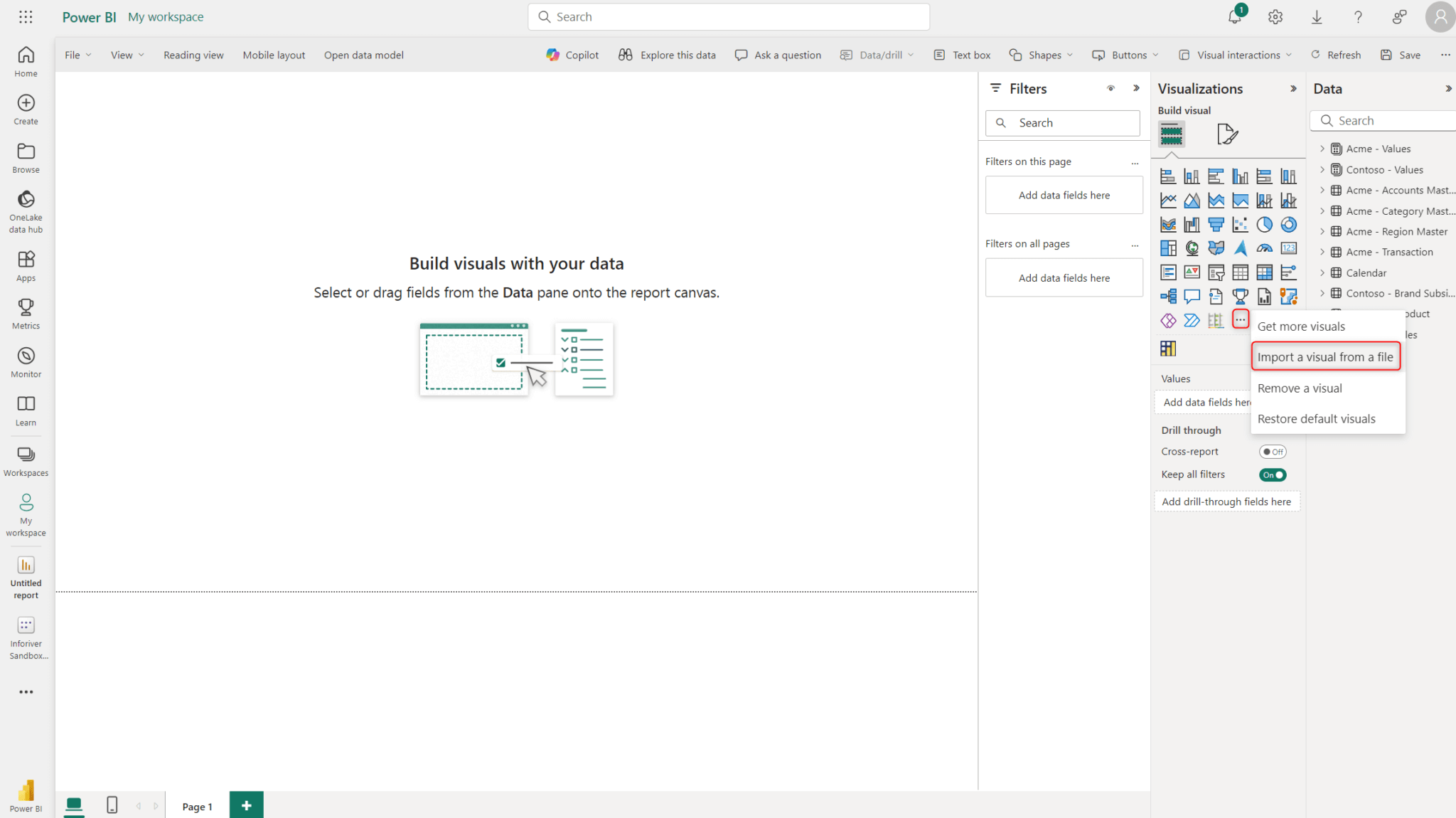The image size is (1456, 818).
Task: Expand the Acme - Transaction table
Action: click(x=1322, y=251)
